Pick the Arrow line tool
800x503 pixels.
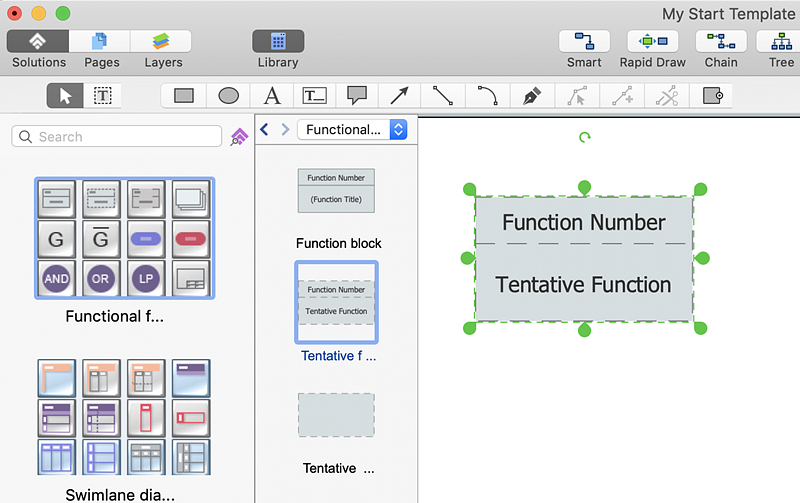click(400, 96)
